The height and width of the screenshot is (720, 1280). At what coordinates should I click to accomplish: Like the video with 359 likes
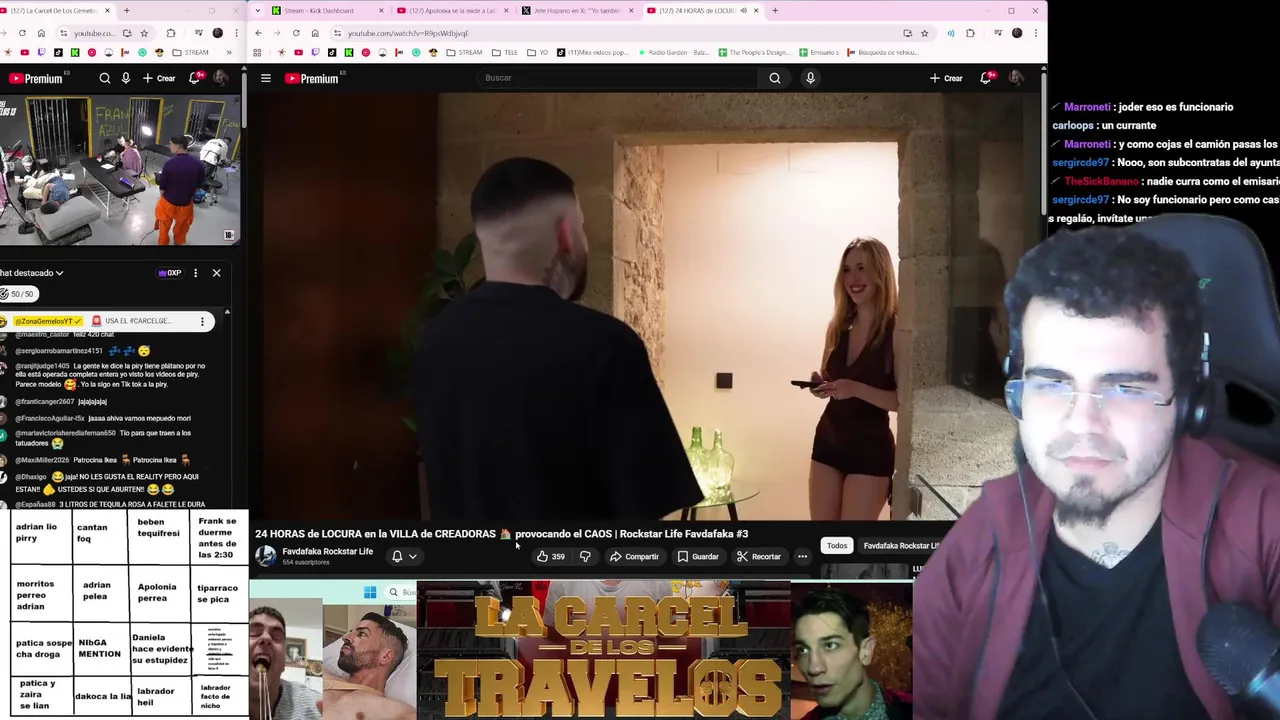pyautogui.click(x=551, y=556)
